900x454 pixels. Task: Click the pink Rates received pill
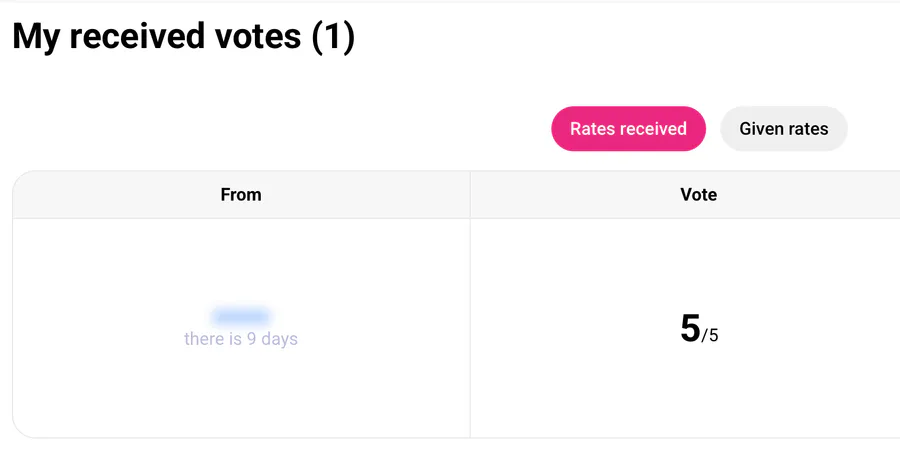pos(629,129)
